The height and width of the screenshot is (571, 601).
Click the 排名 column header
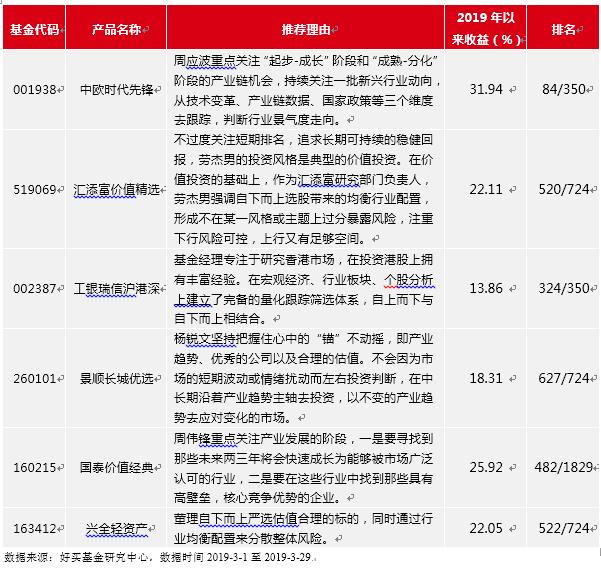pyautogui.click(x=563, y=29)
